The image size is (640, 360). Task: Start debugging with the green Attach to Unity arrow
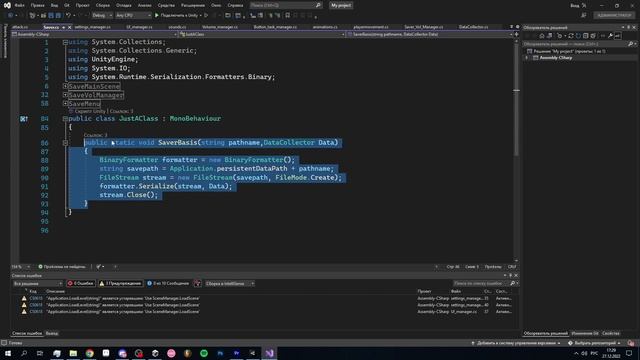tap(157, 16)
